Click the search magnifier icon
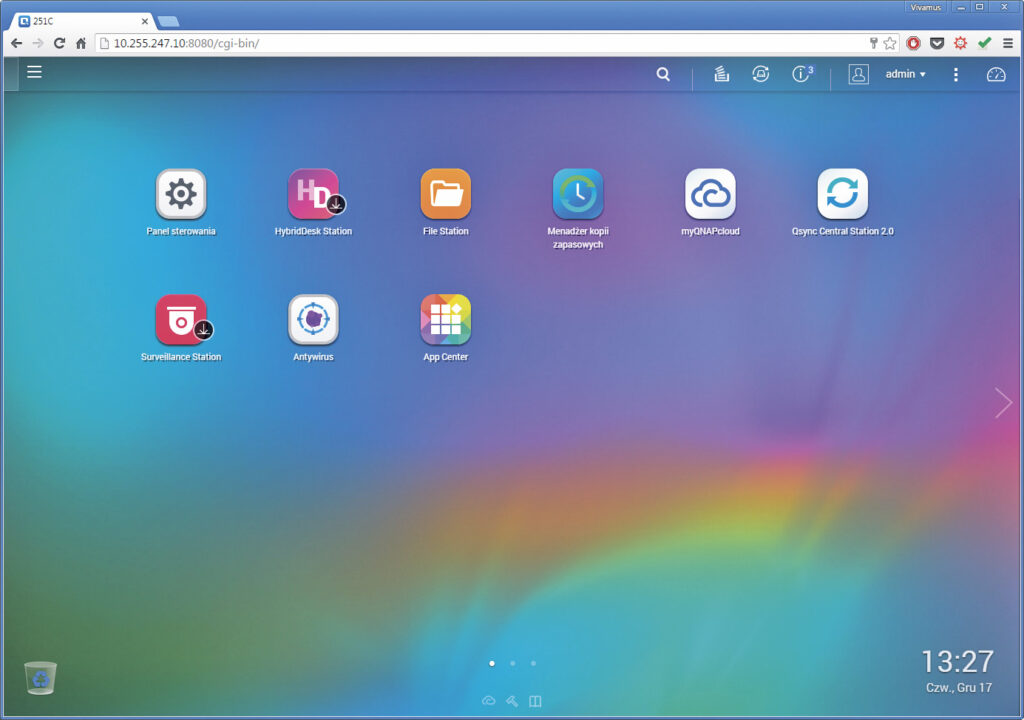The width and height of the screenshot is (1024, 720). pos(663,74)
